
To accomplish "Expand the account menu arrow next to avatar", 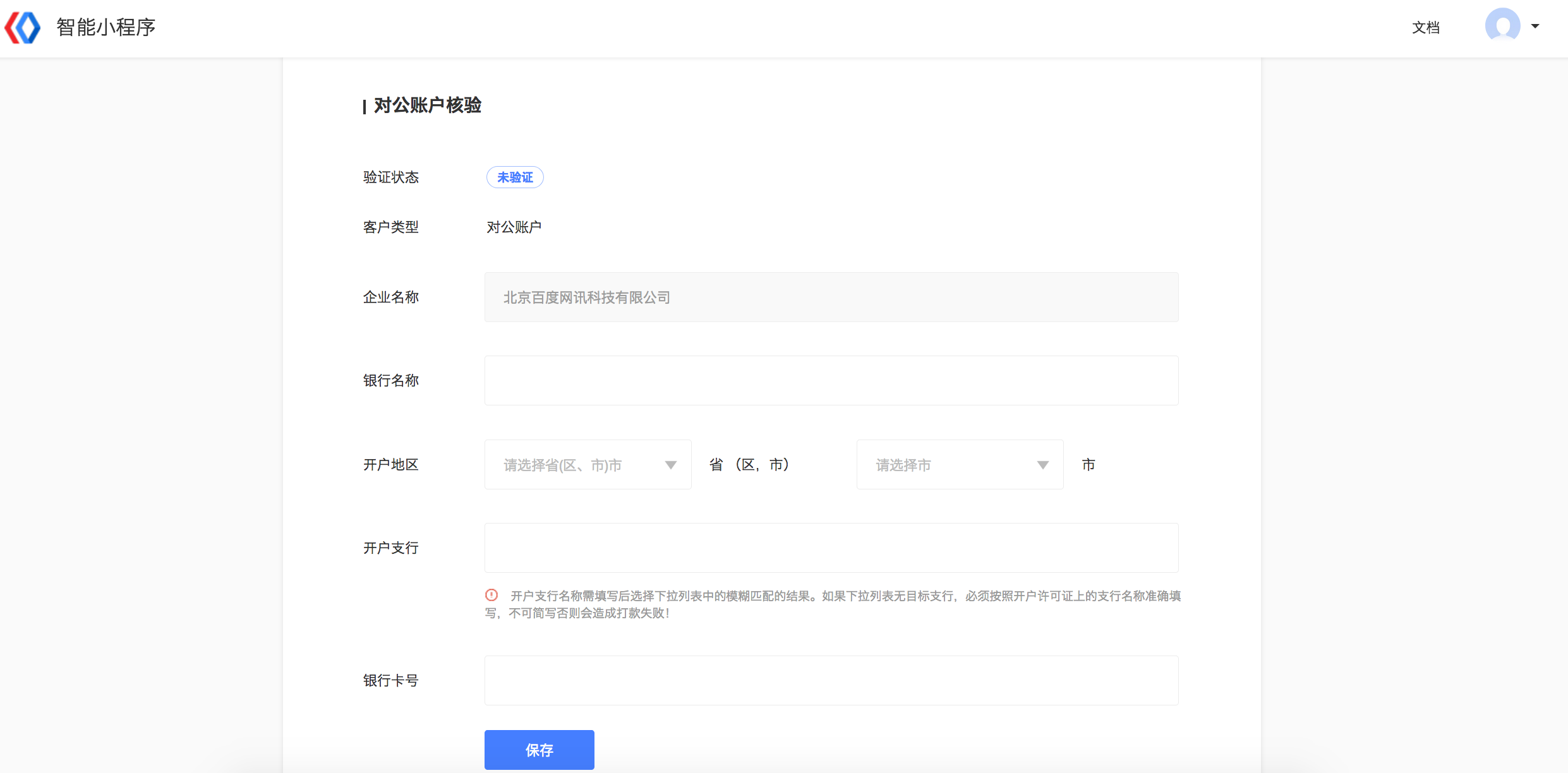I will tap(1535, 27).
